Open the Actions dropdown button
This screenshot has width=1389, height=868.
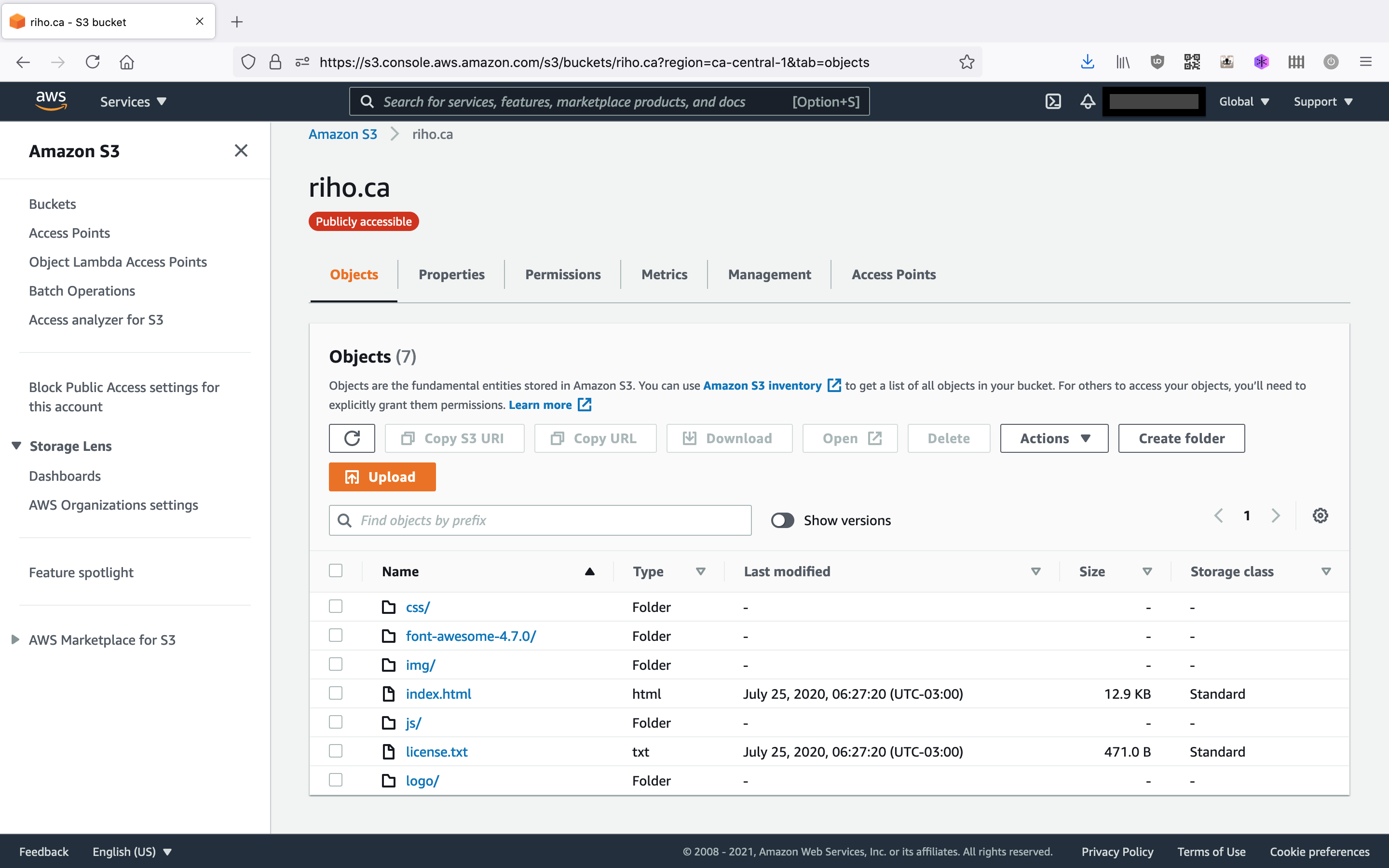coord(1054,439)
